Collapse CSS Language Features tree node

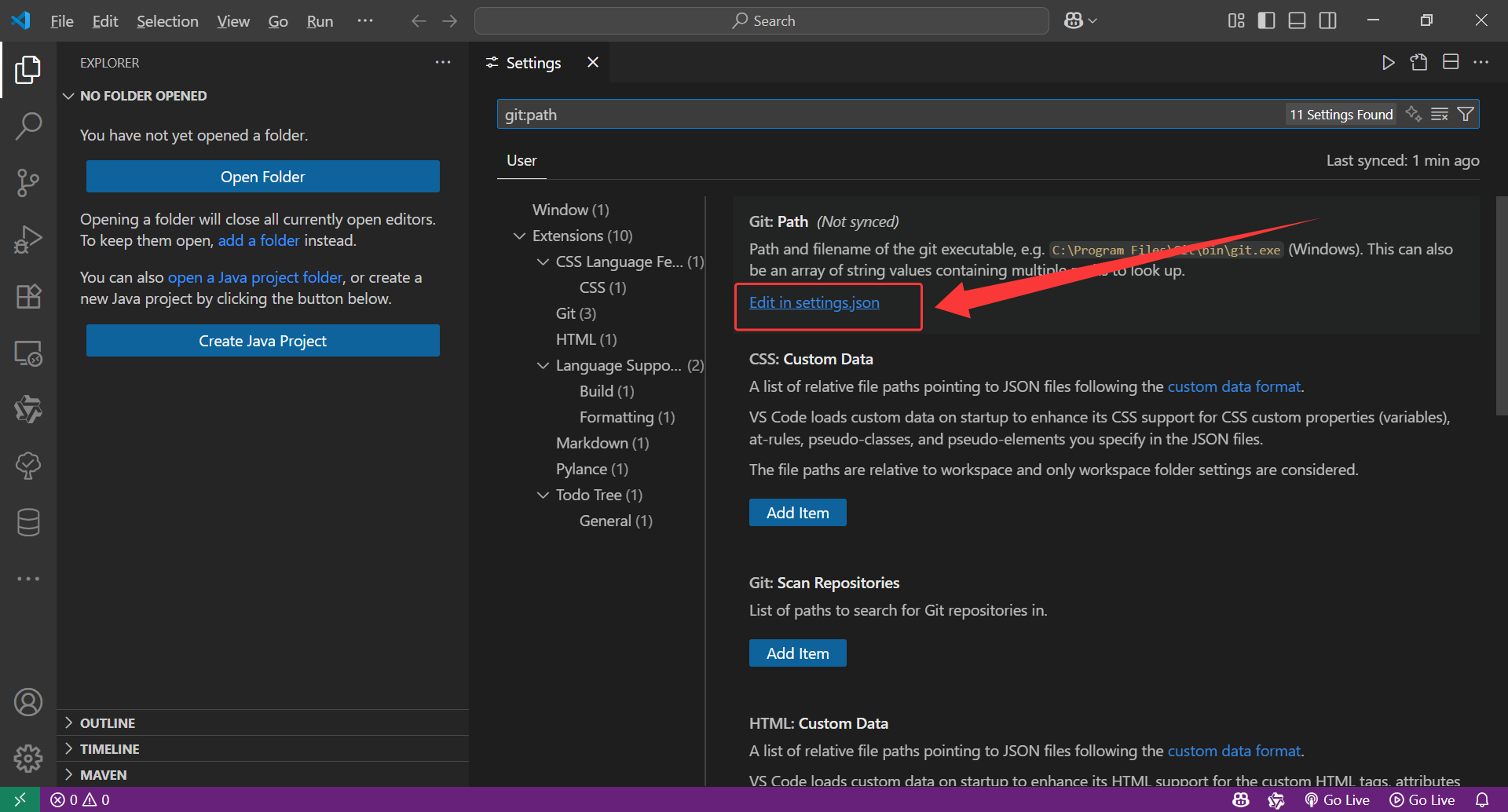(x=543, y=262)
